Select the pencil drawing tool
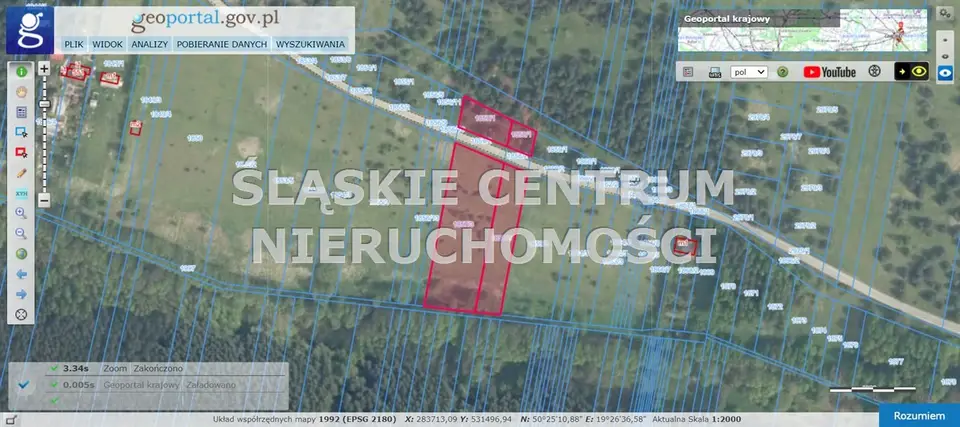The width and height of the screenshot is (960, 427). [21, 173]
